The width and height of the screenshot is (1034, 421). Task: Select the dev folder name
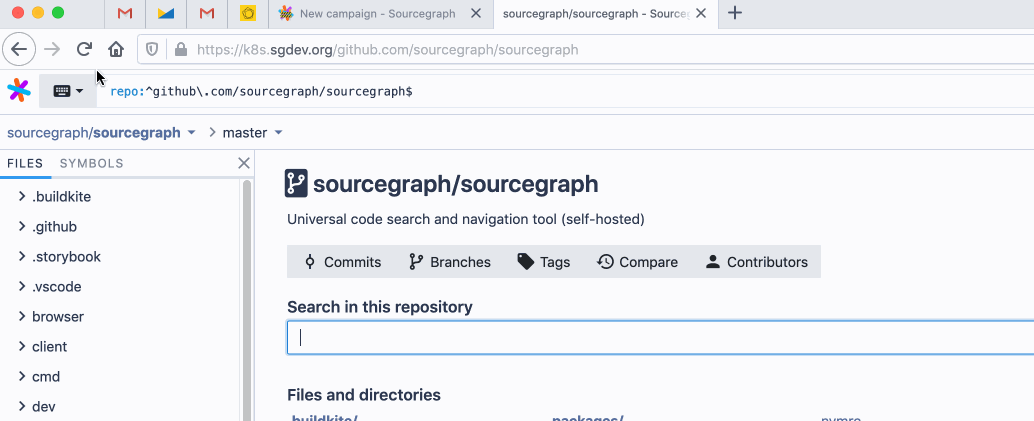click(x=44, y=406)
